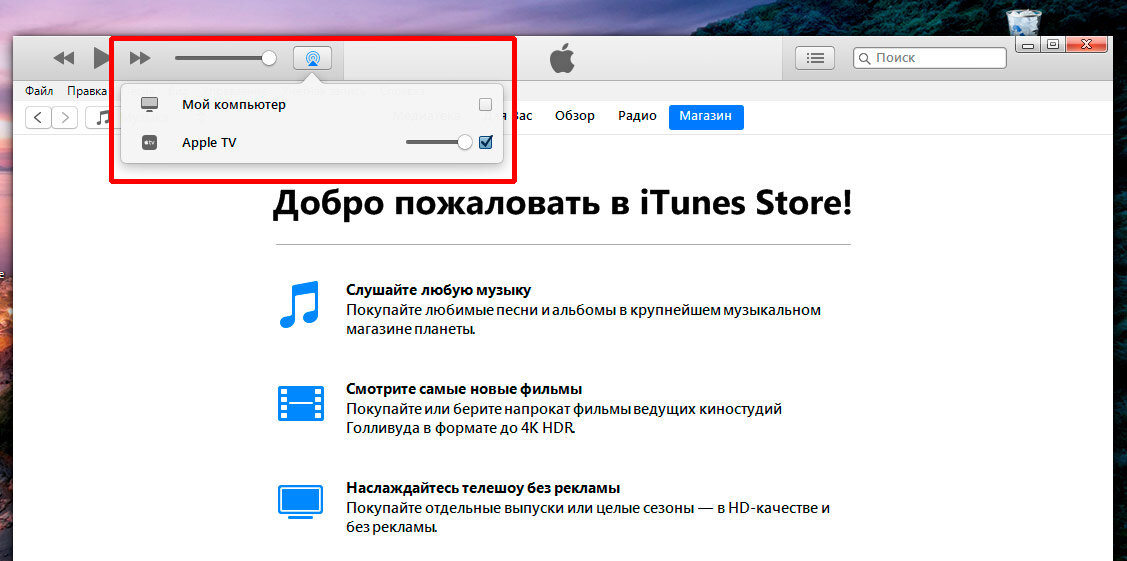Open the Up Next list button
This screenshot has height=561, width=1127.
(814, 58)
